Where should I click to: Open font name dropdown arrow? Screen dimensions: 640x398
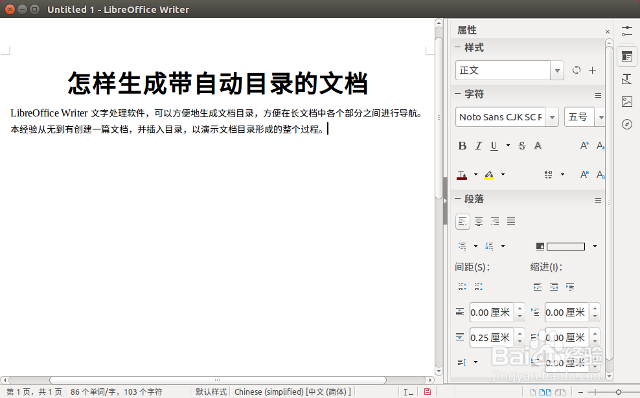[552, 117]
